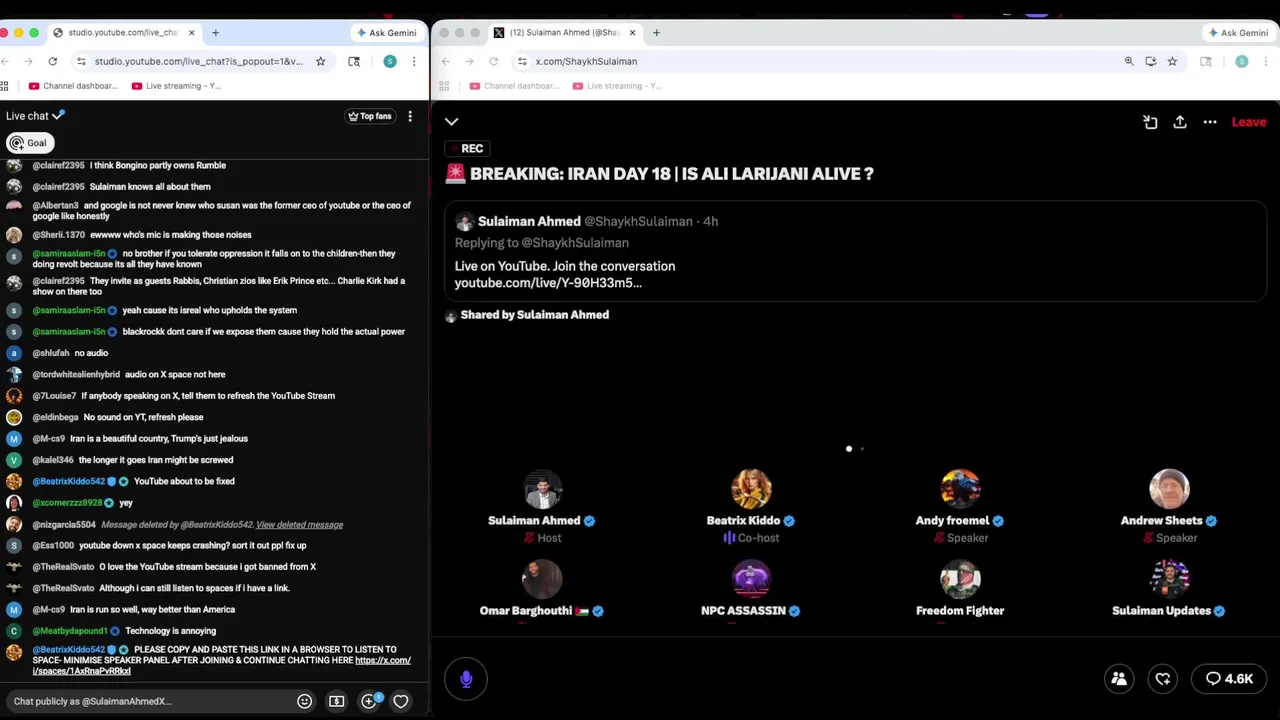This screenshot has height=720, width=1280.
Task: Click the pop-out/dock icon in Space header
Action: [x=1150, y=122]
